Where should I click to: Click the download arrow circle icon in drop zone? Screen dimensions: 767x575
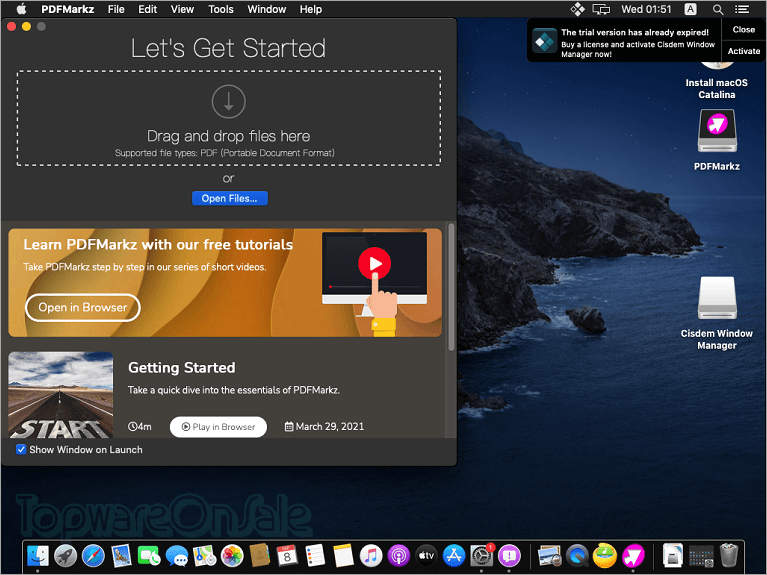pos(228,101)
